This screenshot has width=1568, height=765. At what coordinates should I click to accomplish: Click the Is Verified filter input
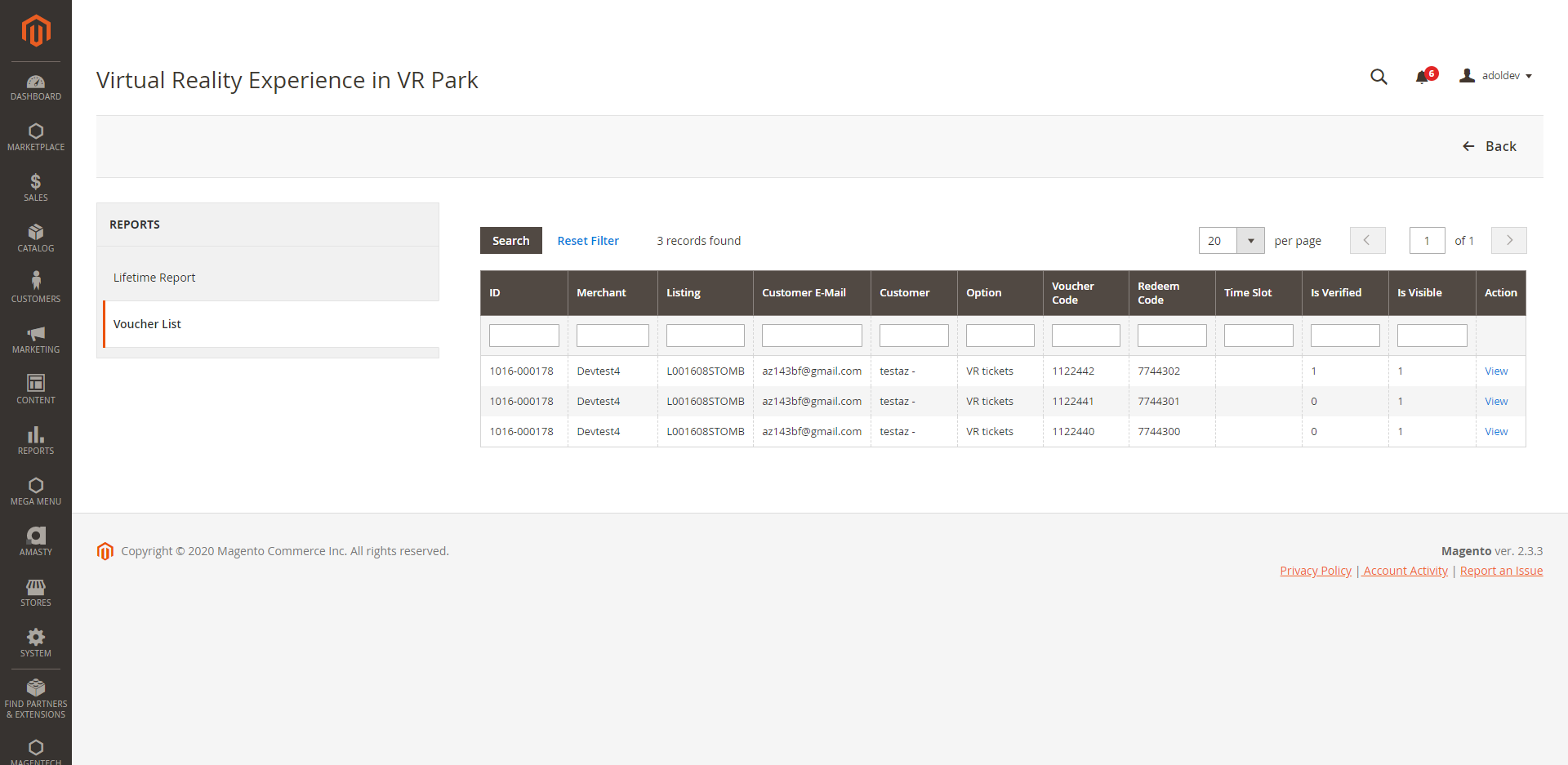[1345, 336]
